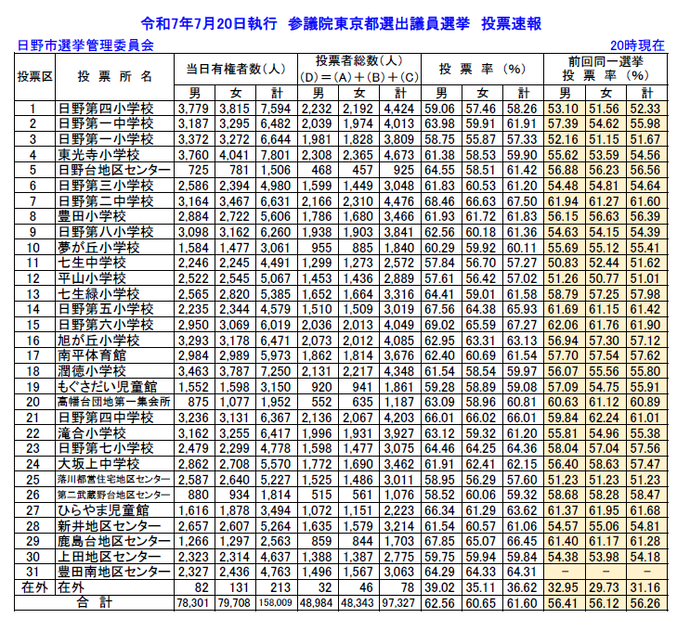Viewport: 690px width, 631px height.
Task: Click total eligible voters value 158,009
Action: pos(275,603)
